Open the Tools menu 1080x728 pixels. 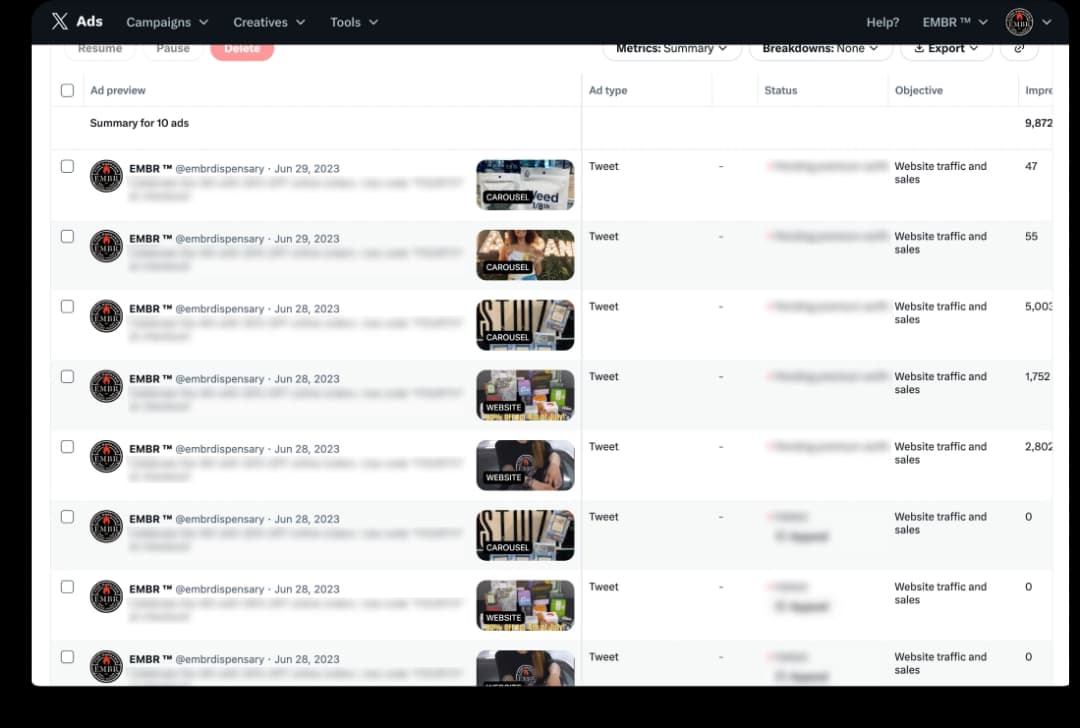click(354, 22)
